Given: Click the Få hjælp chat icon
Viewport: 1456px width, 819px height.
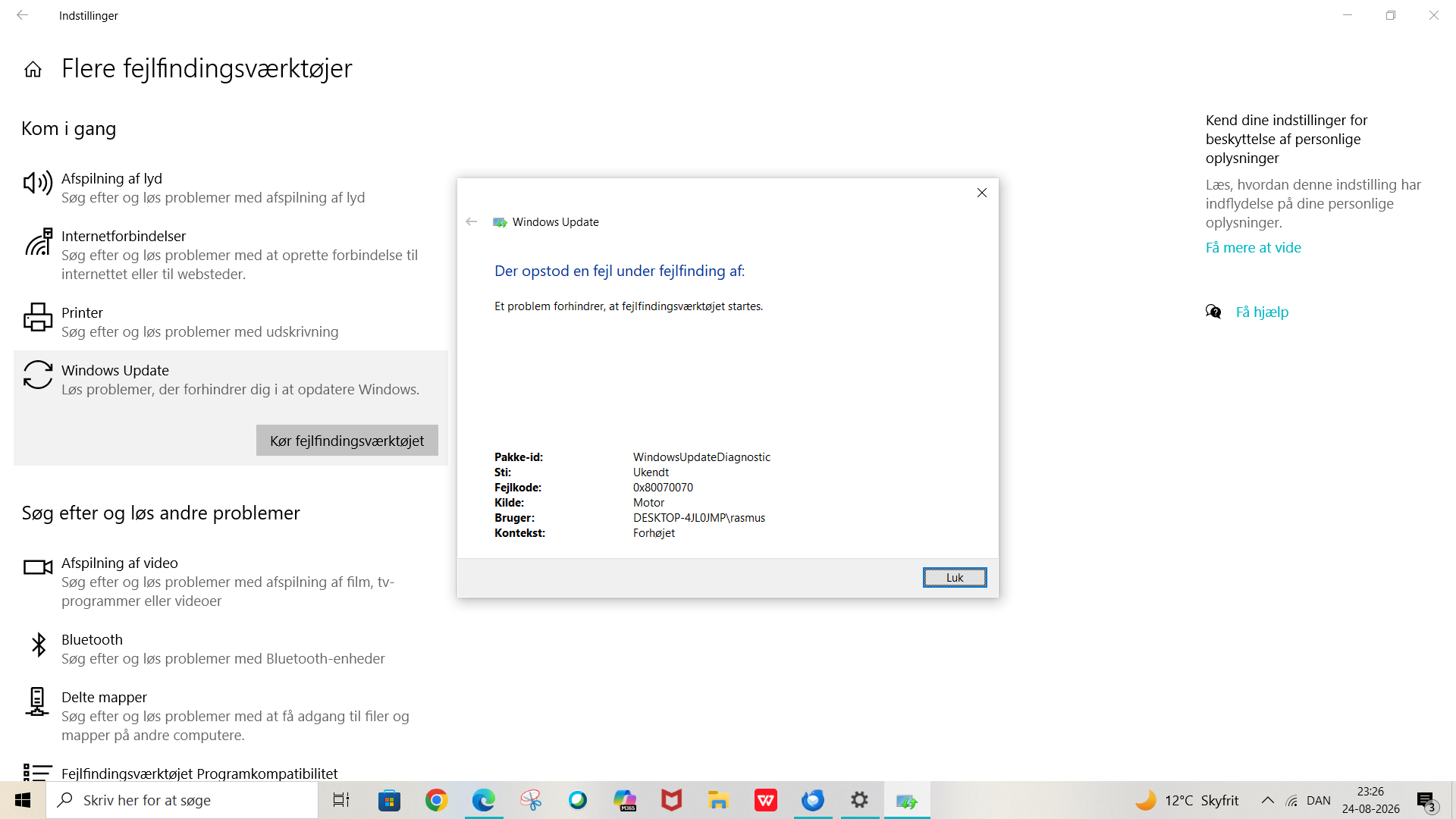Looking at the screenshot, I should [1213, 312].
